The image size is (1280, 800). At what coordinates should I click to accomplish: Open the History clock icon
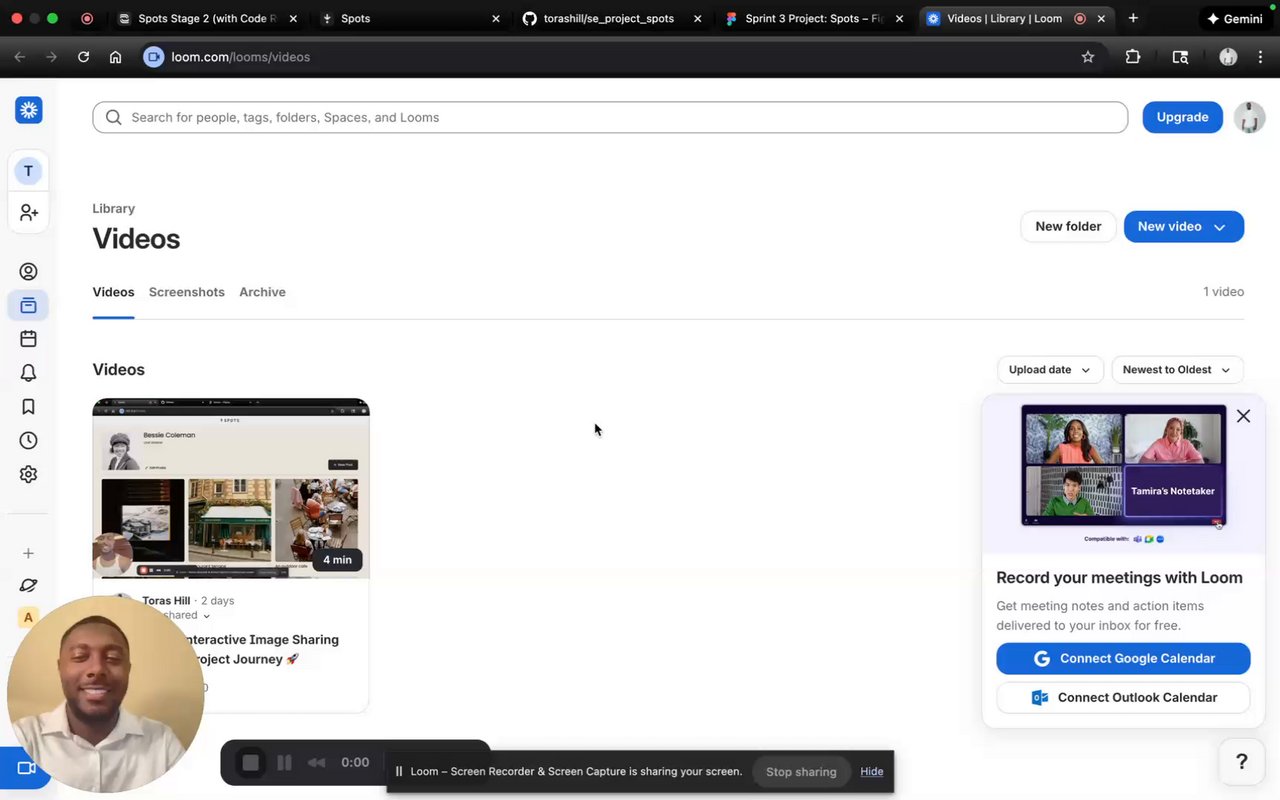coord(28,440)
